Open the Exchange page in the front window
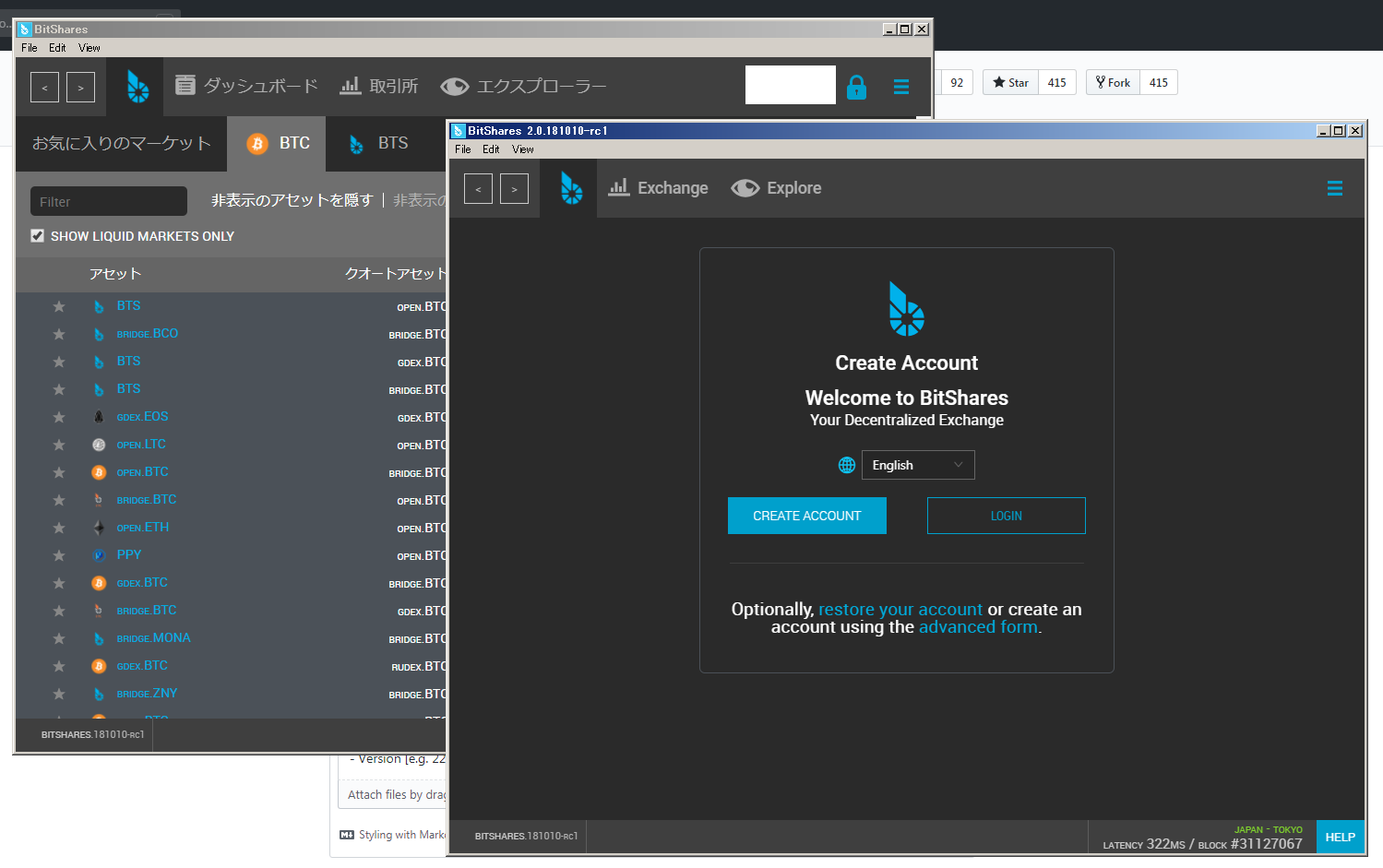Screen dimensions: 1383x868 (x=658, y=187)
